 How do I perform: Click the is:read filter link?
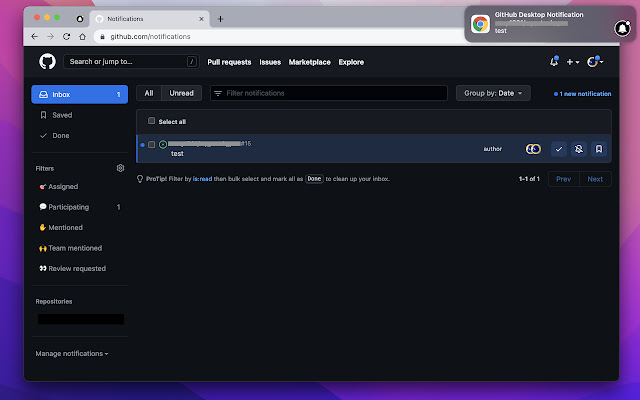(x=202, y=179)
